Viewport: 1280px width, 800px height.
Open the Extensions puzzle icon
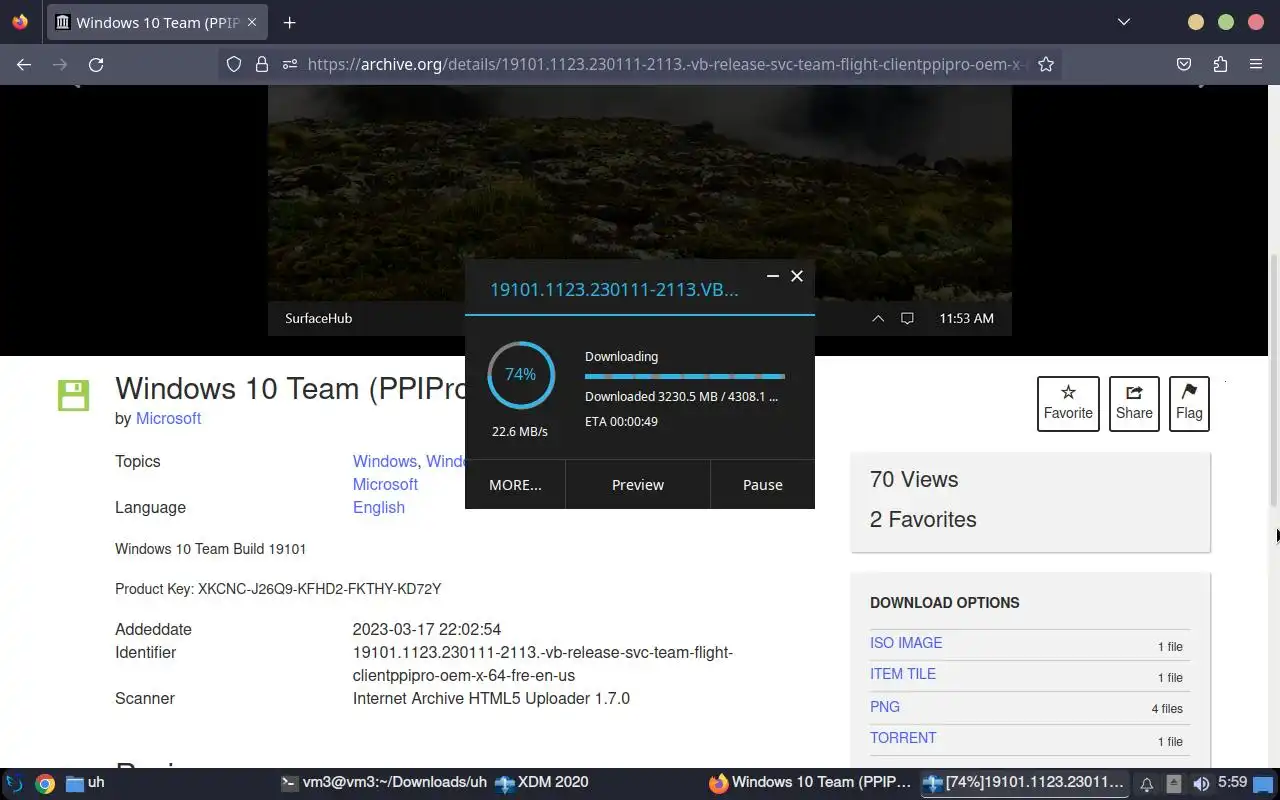[x=1220, y=64]
